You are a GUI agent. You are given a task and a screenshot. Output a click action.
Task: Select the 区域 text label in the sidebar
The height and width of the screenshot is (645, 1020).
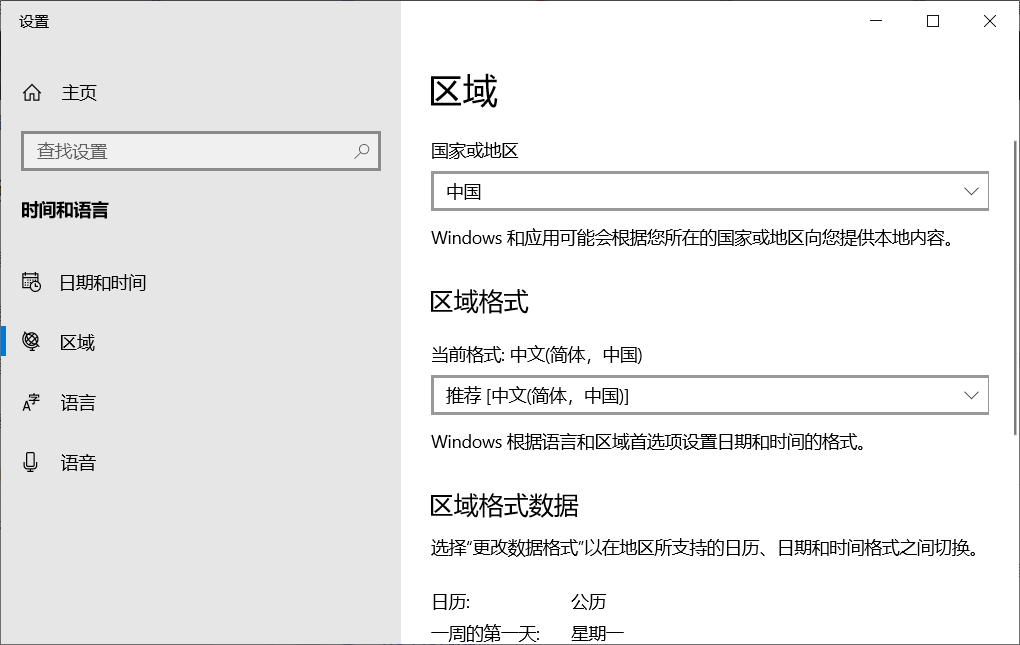point(77,343)
